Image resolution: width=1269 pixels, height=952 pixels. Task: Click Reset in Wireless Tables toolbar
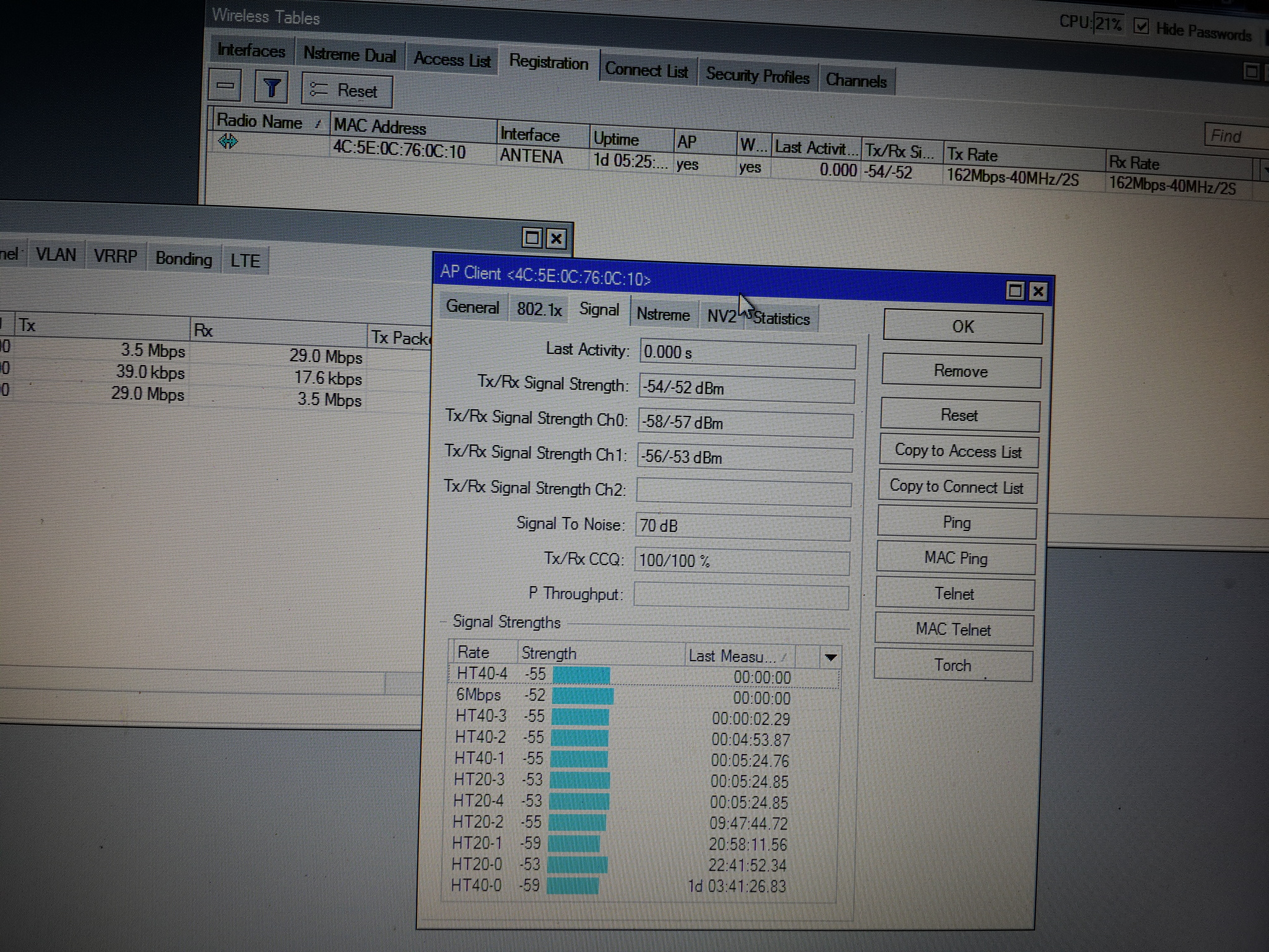(x=347, y=91)
